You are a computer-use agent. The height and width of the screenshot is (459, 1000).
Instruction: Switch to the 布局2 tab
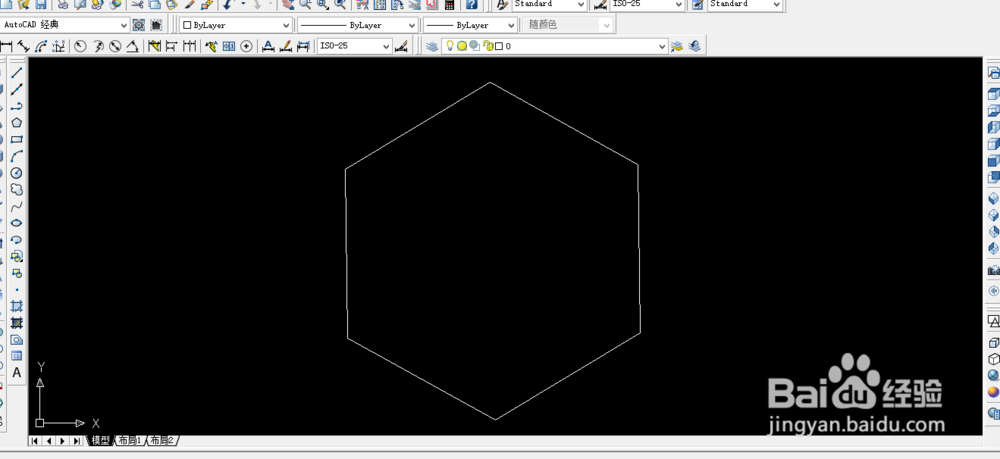tap(162, 441)
